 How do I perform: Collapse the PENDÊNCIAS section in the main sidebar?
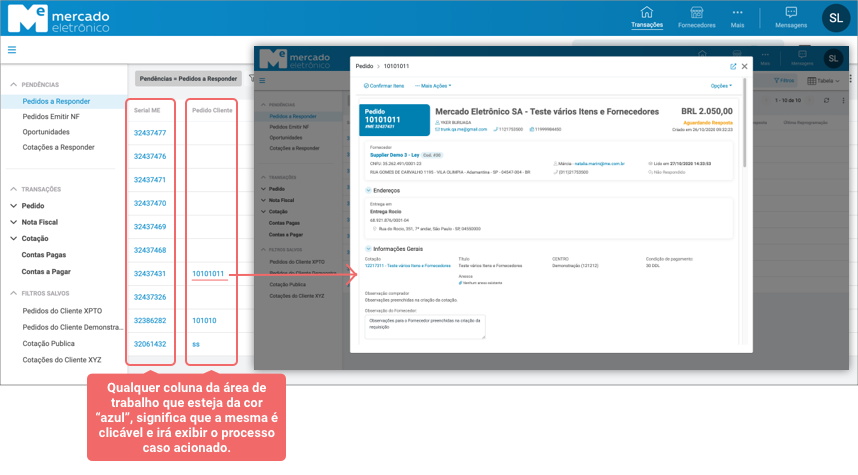[x=14, y=85]
